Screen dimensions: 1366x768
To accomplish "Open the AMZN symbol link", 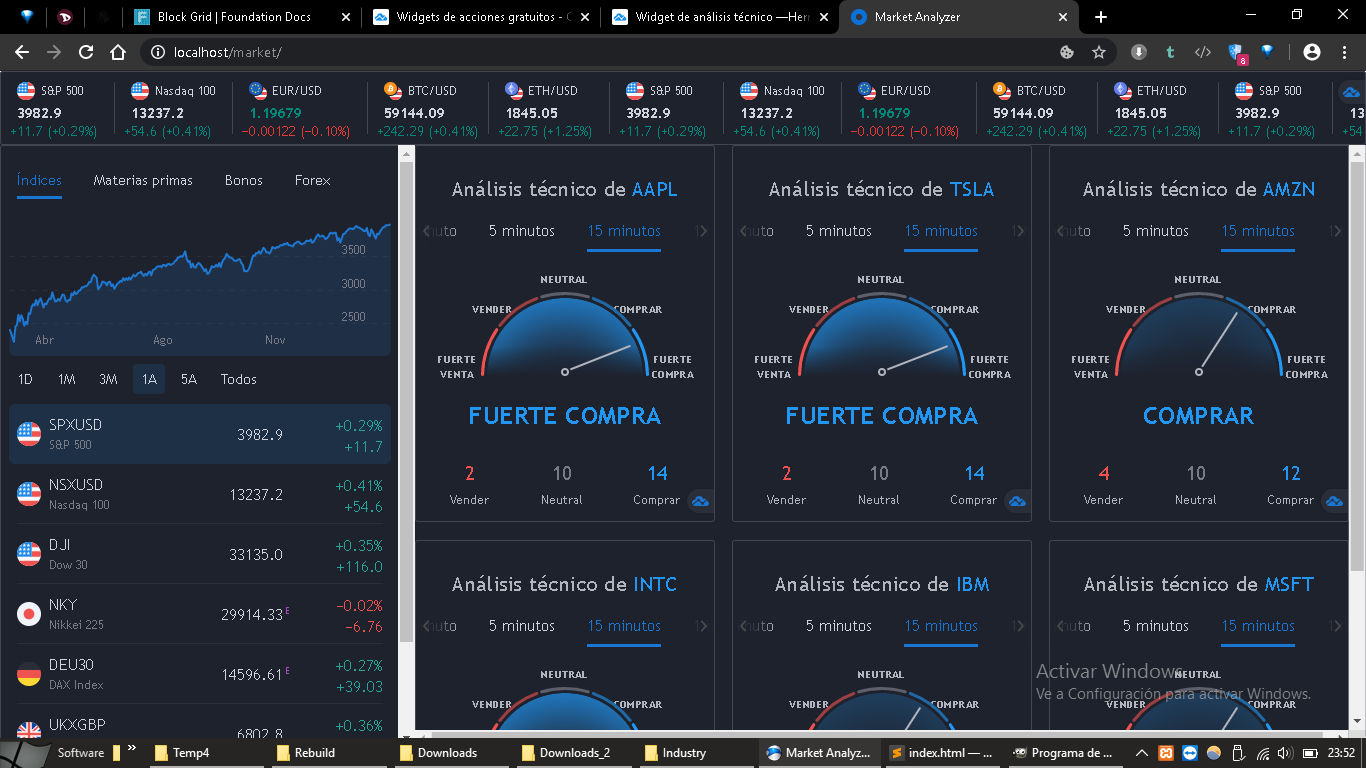I will 1289,189.
